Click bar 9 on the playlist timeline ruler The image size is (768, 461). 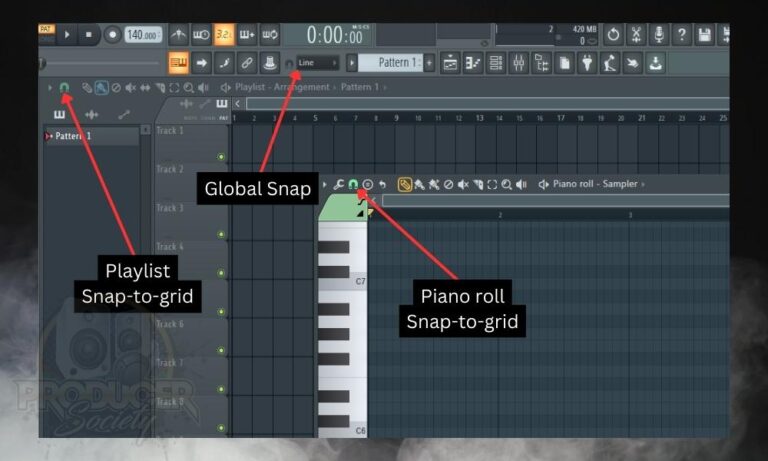[x=396, y=118]
